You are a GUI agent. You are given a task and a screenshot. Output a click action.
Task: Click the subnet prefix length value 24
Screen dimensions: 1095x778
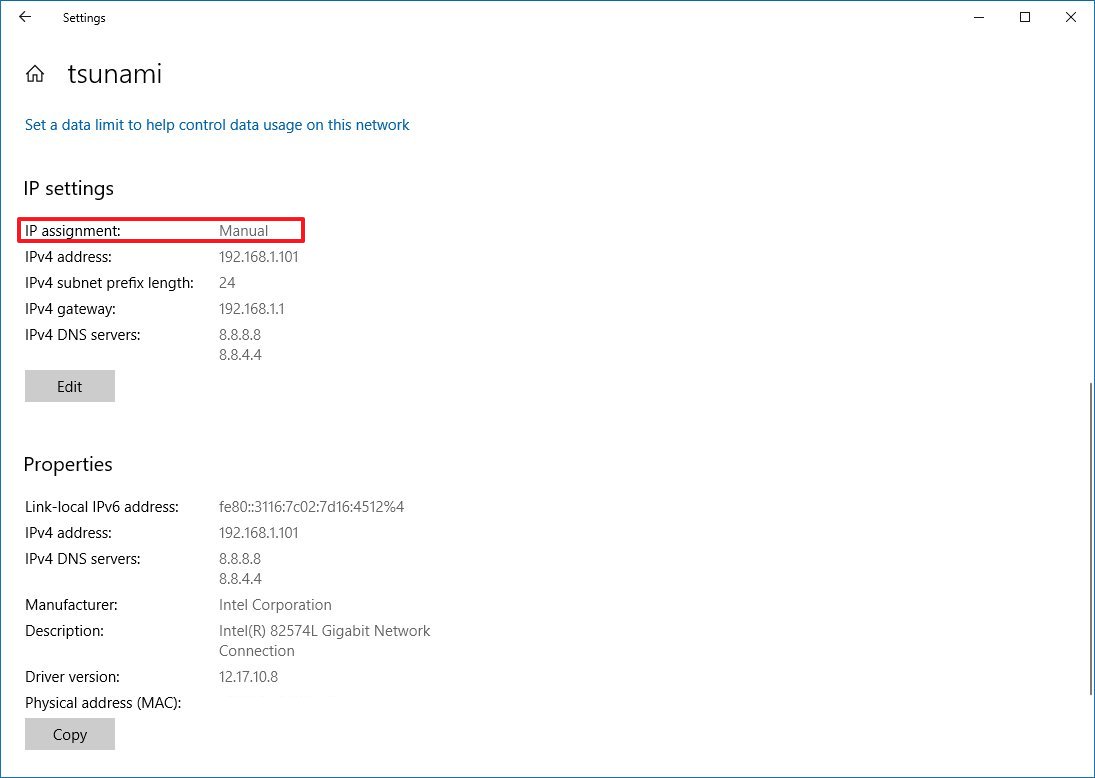click(227, 283)
